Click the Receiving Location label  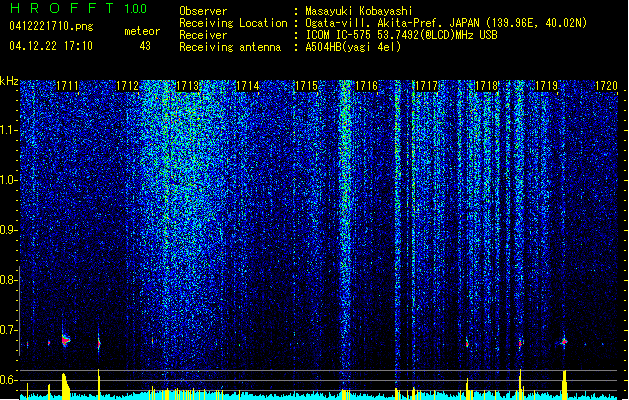pyautogui.click(x=233, y=23)
